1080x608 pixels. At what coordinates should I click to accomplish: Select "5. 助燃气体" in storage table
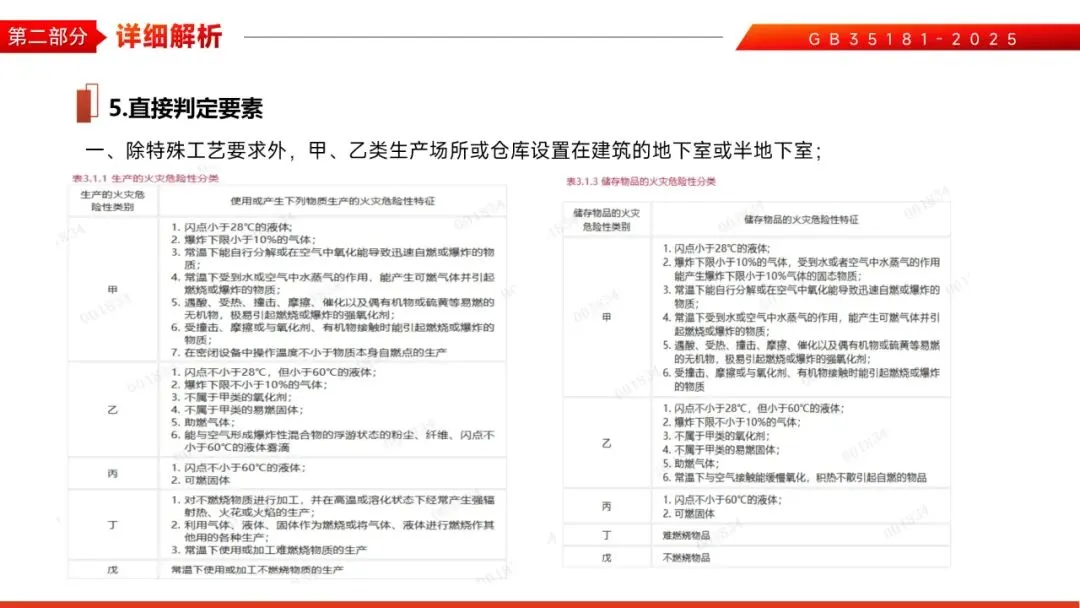690,463
